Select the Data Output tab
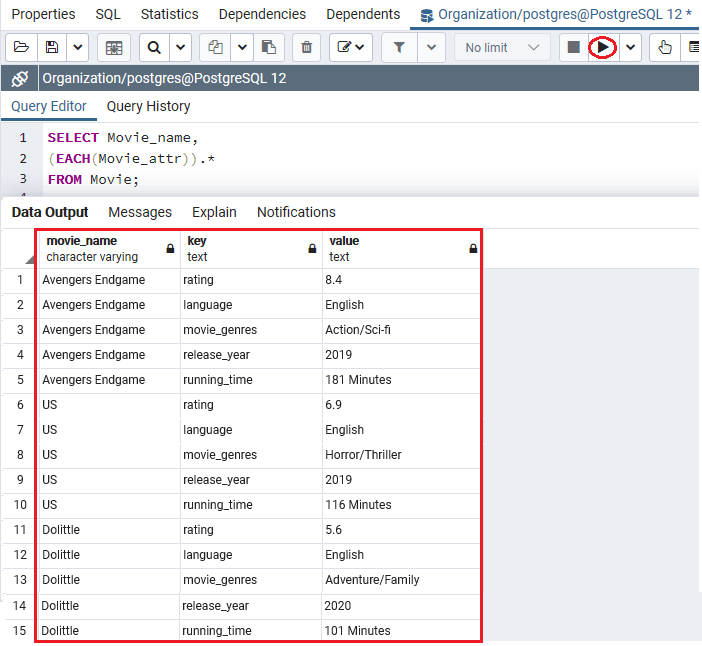Image resolution: width=702 pixels, height=646 pixels. pos(50,212)
